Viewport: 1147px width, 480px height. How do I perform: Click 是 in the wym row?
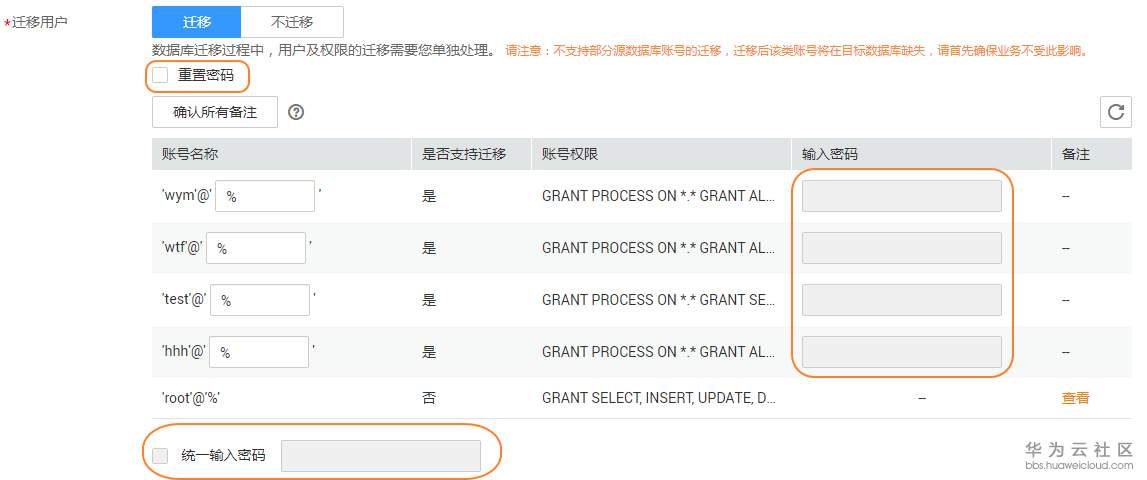point(429,196)
